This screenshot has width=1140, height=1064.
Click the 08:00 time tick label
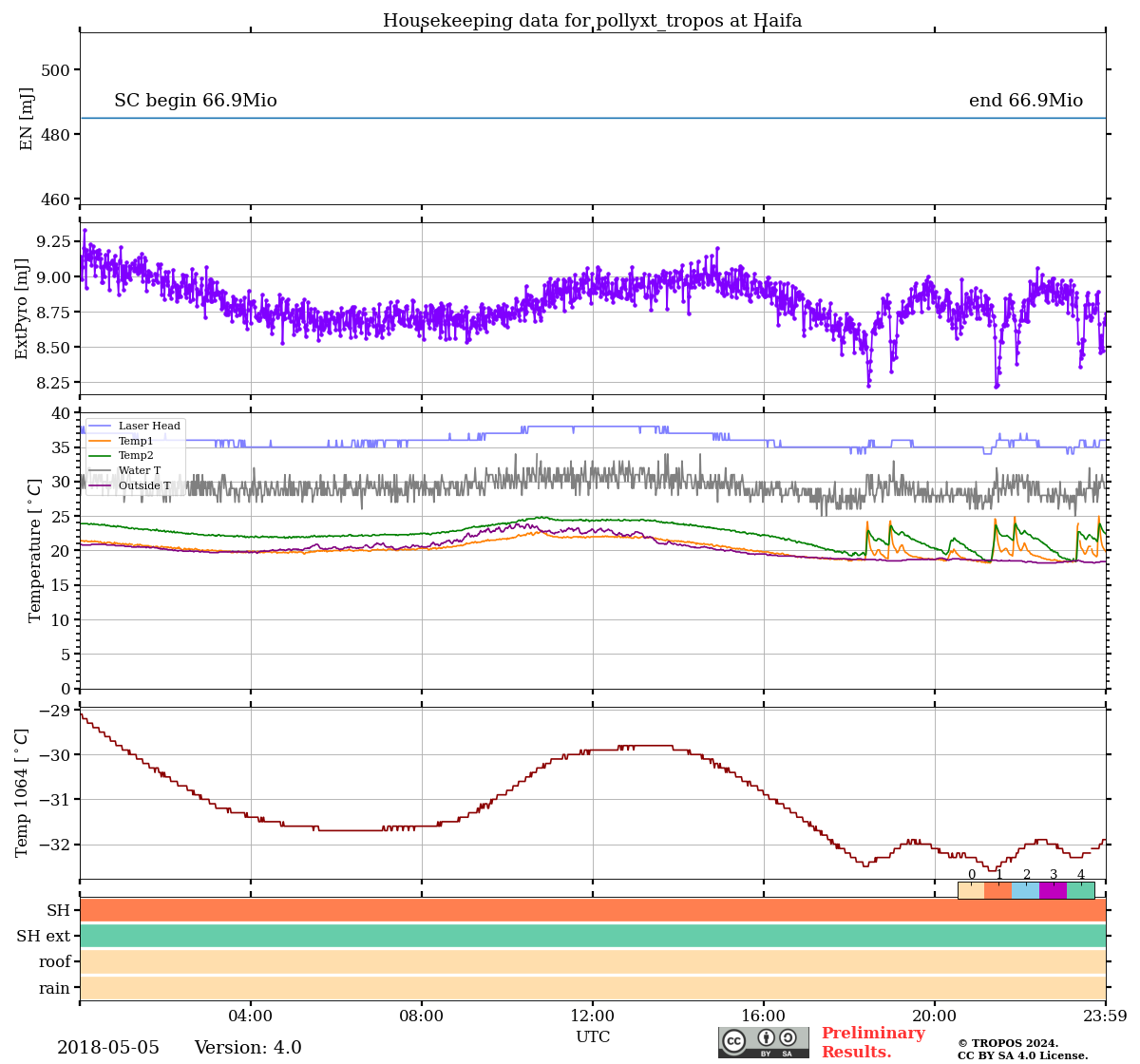coord(422,1016)
